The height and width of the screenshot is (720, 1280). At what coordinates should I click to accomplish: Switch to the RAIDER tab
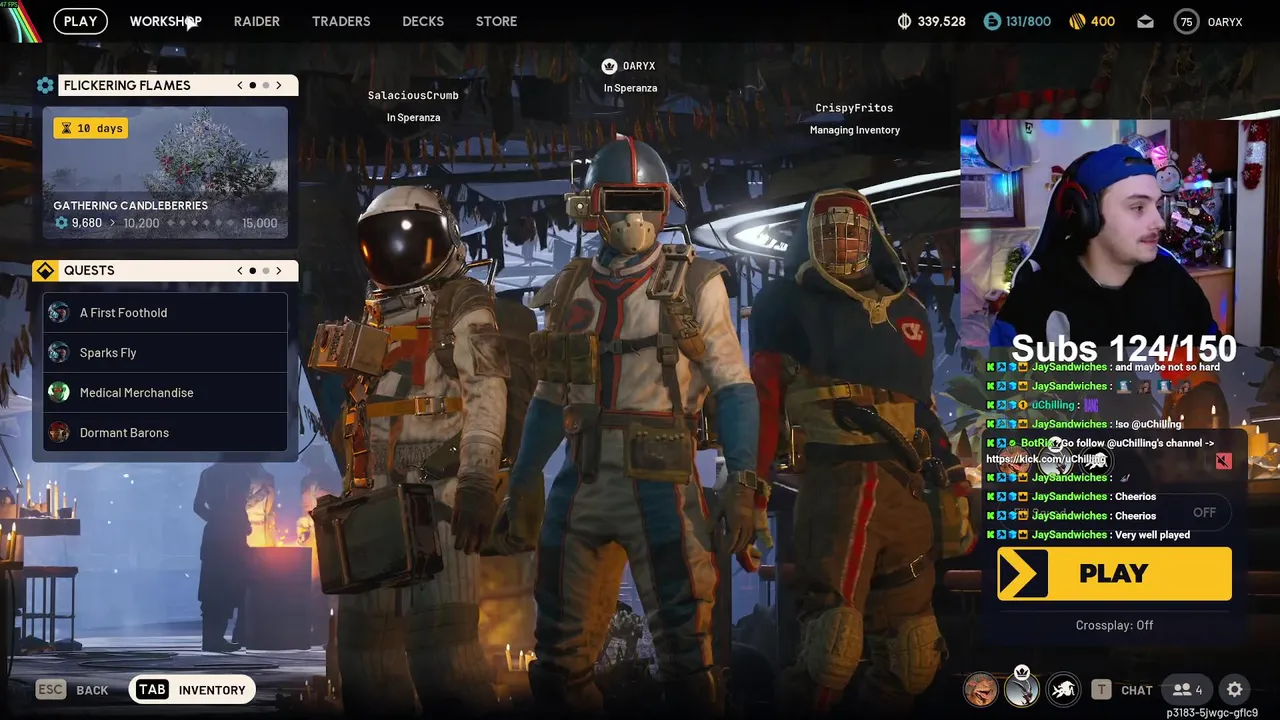[257, 21]
